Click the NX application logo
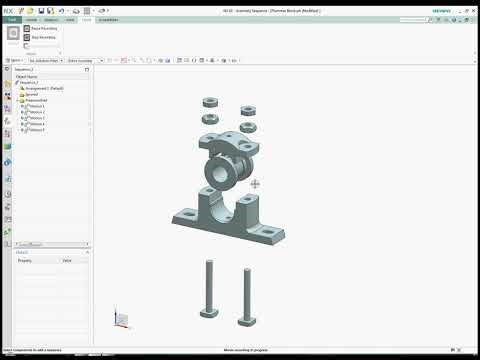The width and height of the screenshot is (480, 360). [8, 11]
